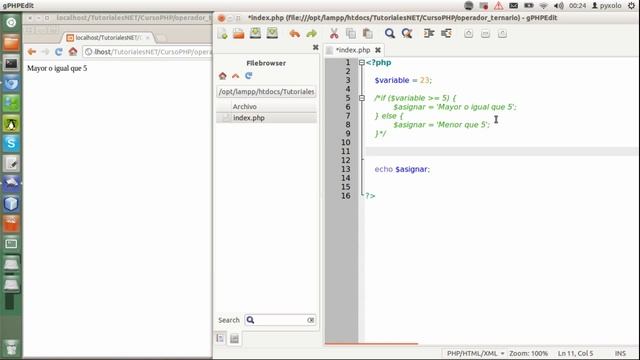Click the 00:24 clock indicator
The width and height of the screenshot is (640, 360).
(577, 6)
